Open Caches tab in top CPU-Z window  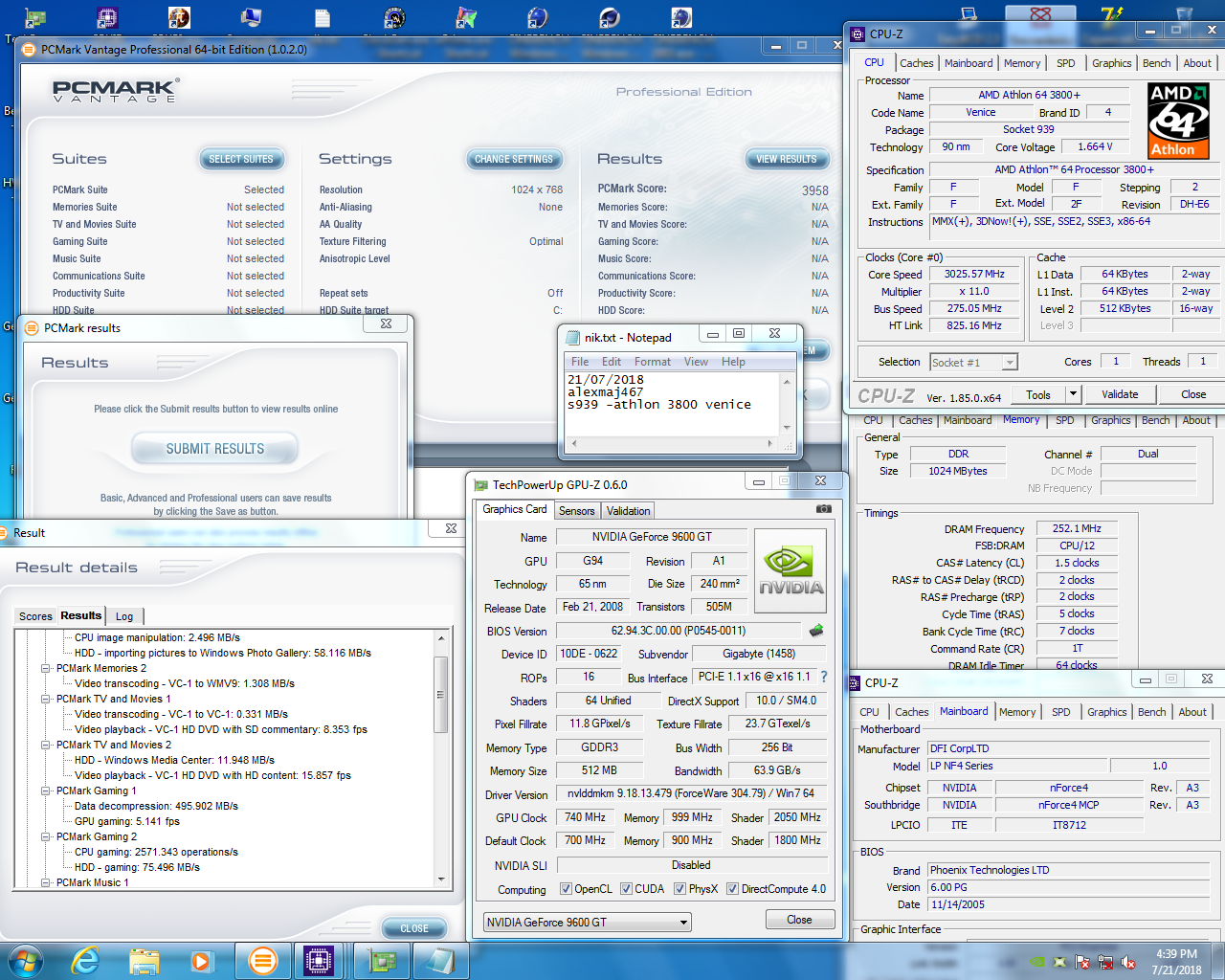tap(916, 63)
